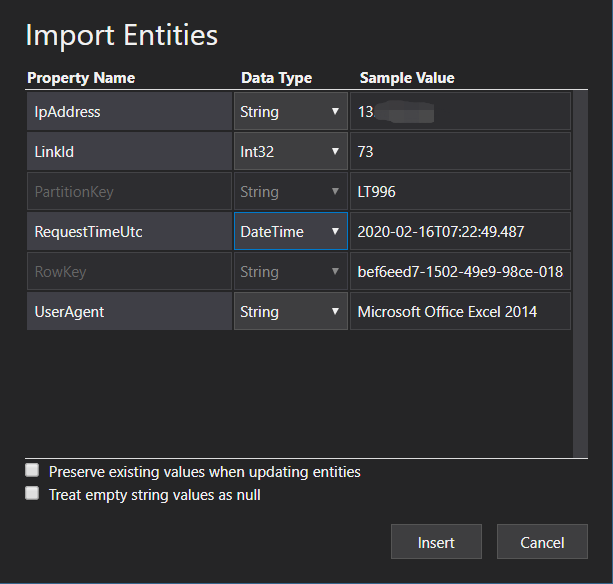The image size is (613, 584).
Task: Open the IpAddress data type dropdown
Action: (x=290, y=112)
